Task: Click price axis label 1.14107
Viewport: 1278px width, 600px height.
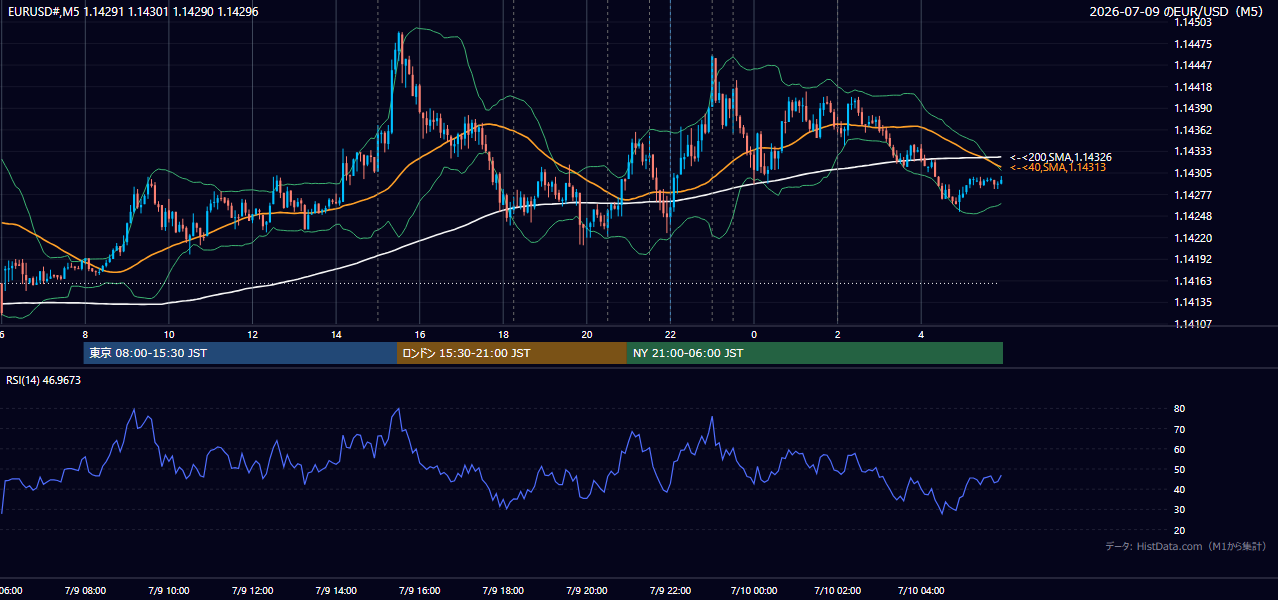Action: pos(1193,324)
